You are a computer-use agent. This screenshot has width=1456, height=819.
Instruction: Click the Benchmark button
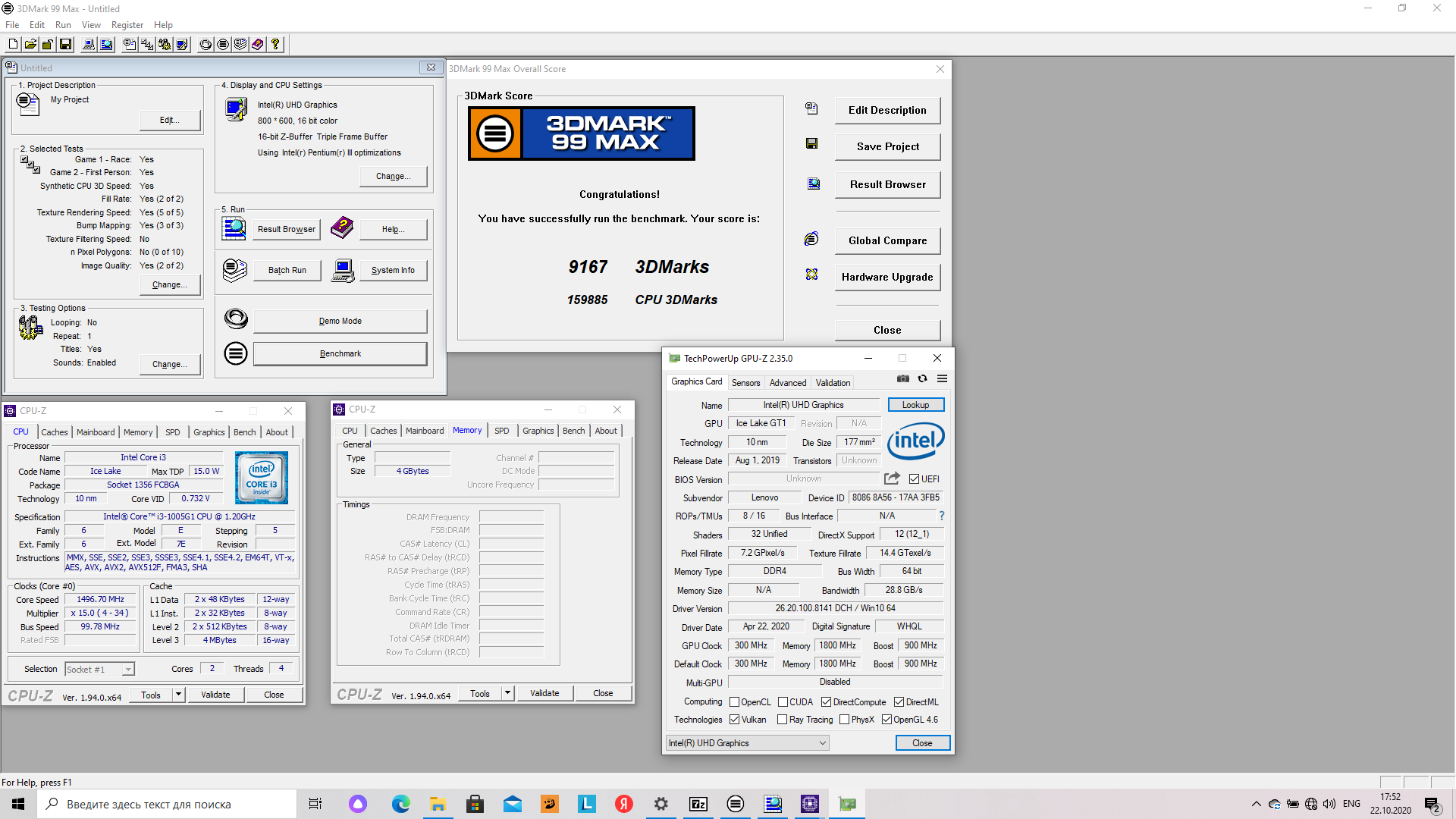pyautogui.click(x=340, y=353)
